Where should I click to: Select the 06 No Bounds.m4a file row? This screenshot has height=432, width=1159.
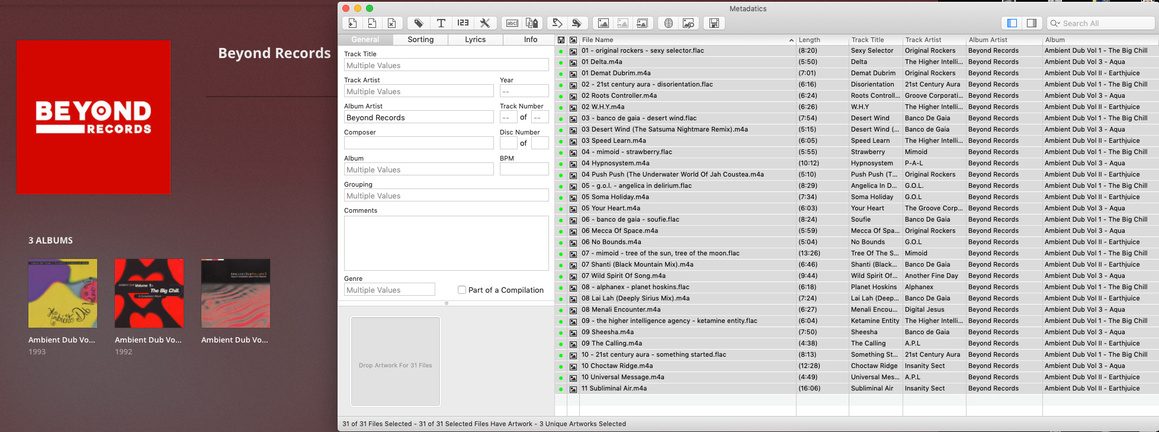coord(857,242)
